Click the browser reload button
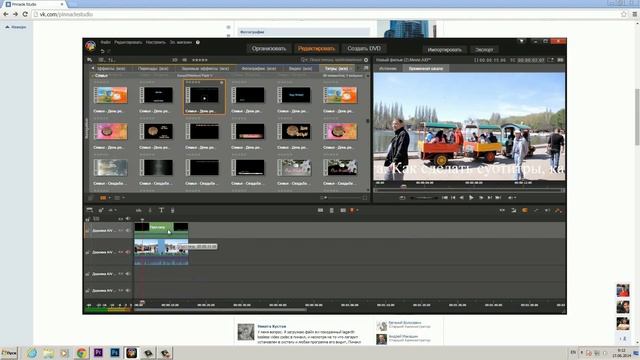Viewport: 640px width, 360px height. 25,14
